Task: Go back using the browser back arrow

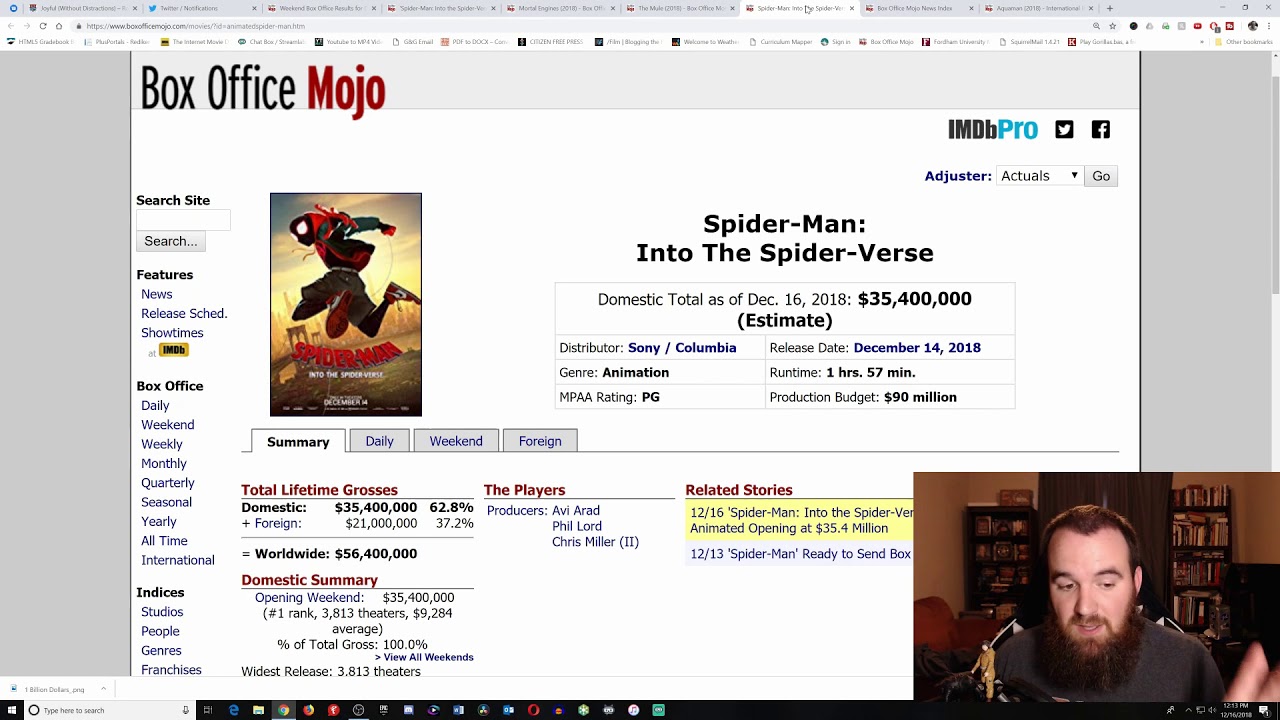Action: pos(12,26)
